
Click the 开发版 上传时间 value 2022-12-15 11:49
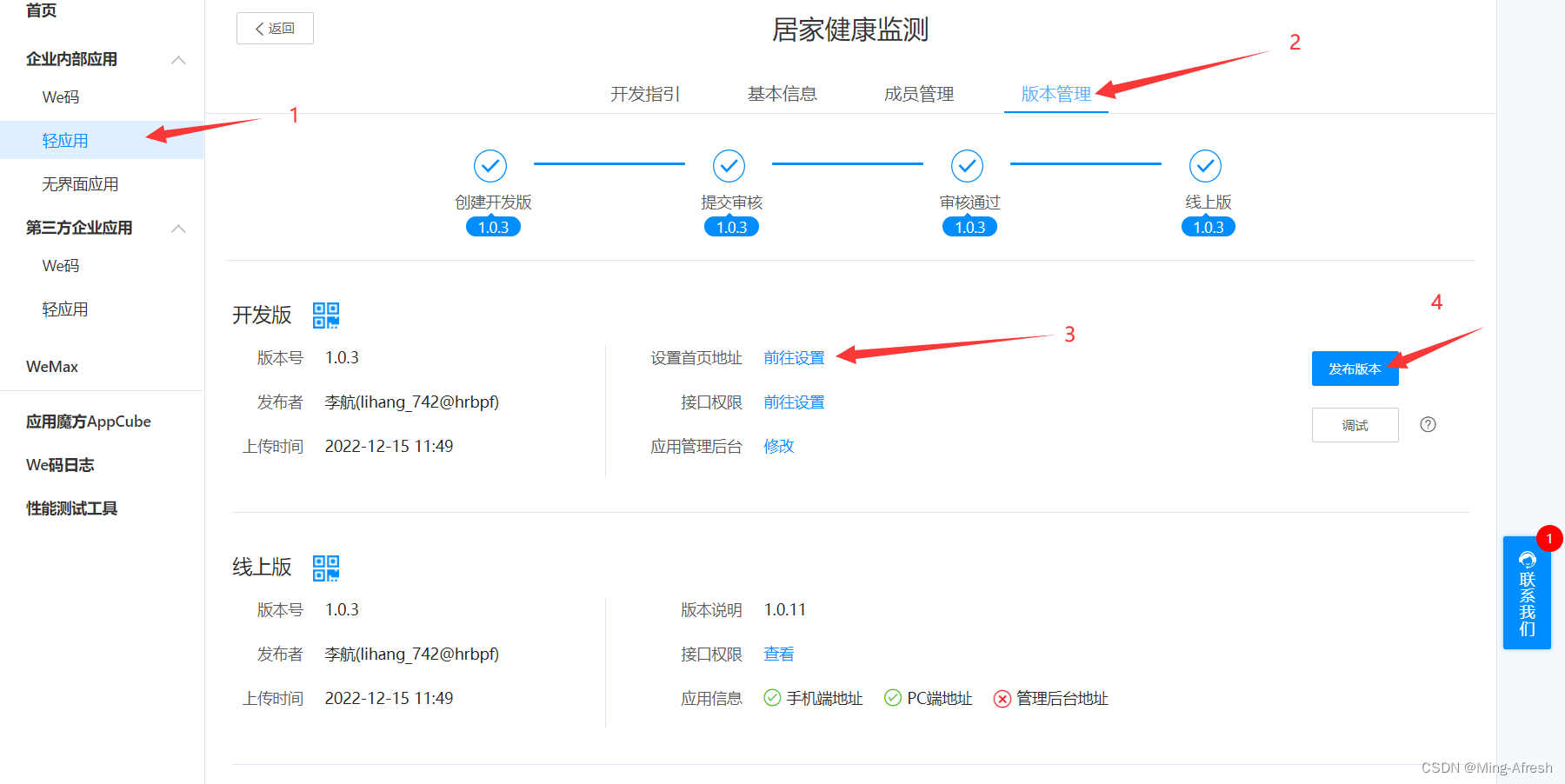(389, 446)
